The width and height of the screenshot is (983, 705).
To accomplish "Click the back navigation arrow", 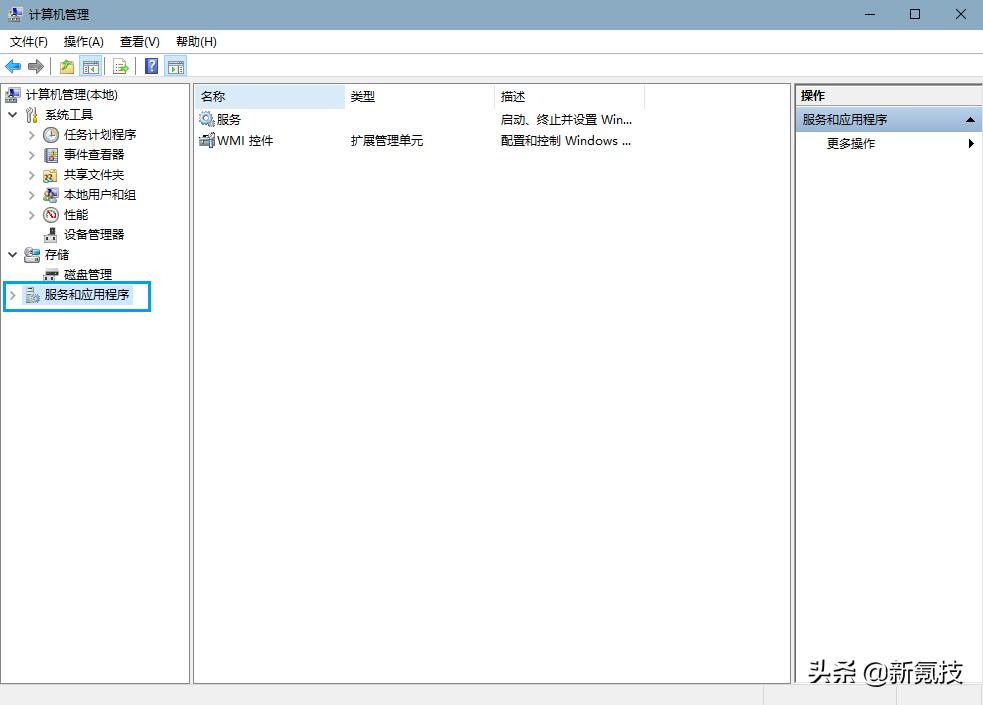I will click(13, 66).
